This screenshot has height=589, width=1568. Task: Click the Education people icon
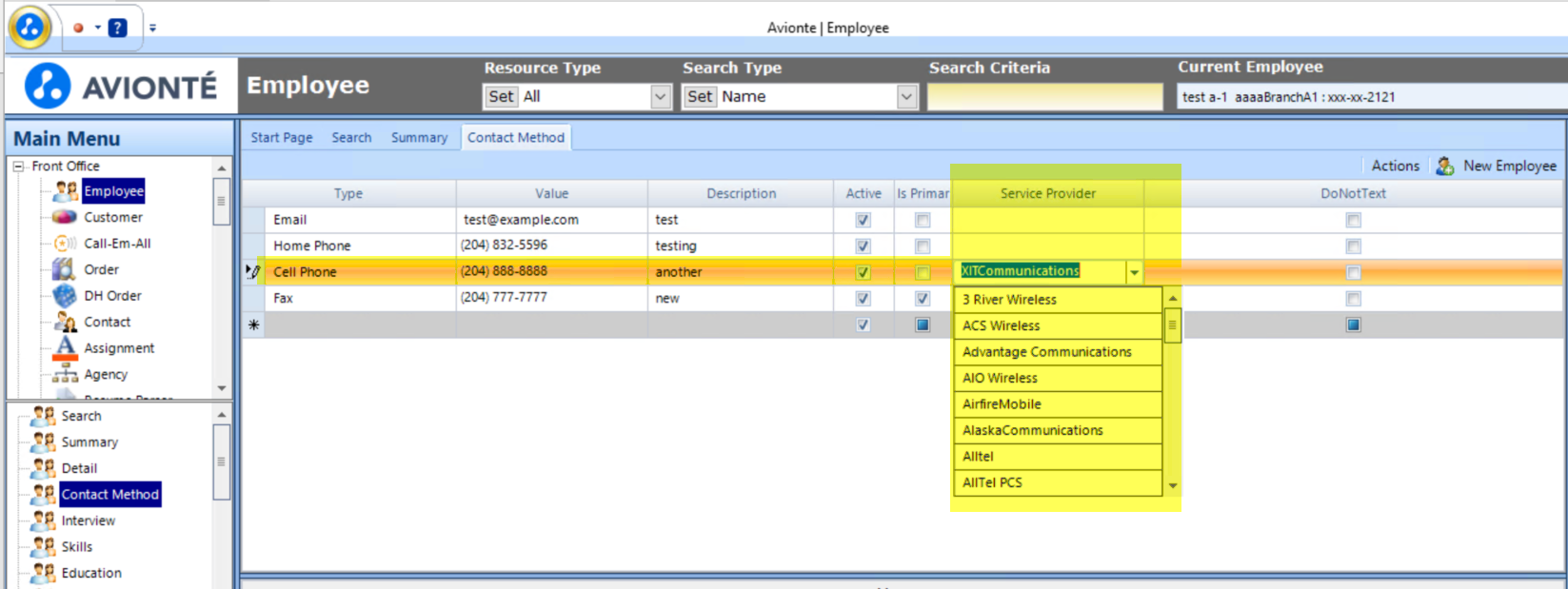pos(44,573)
